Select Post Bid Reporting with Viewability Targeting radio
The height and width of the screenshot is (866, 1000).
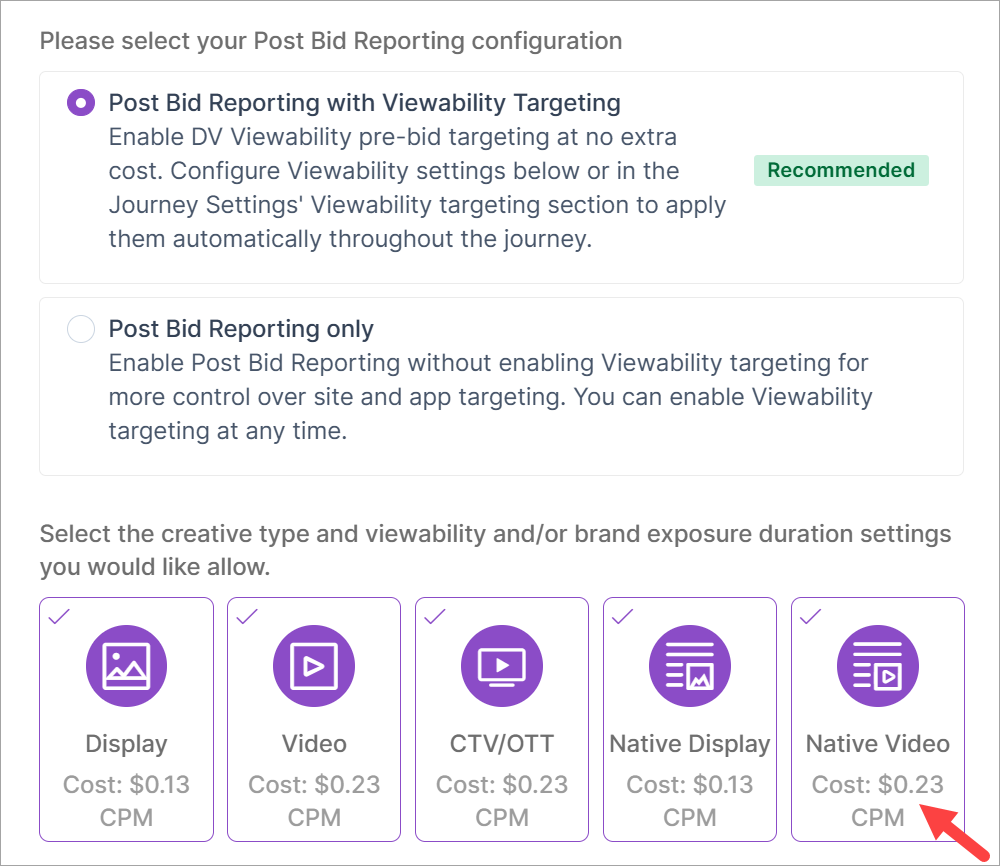click(81, 103)
